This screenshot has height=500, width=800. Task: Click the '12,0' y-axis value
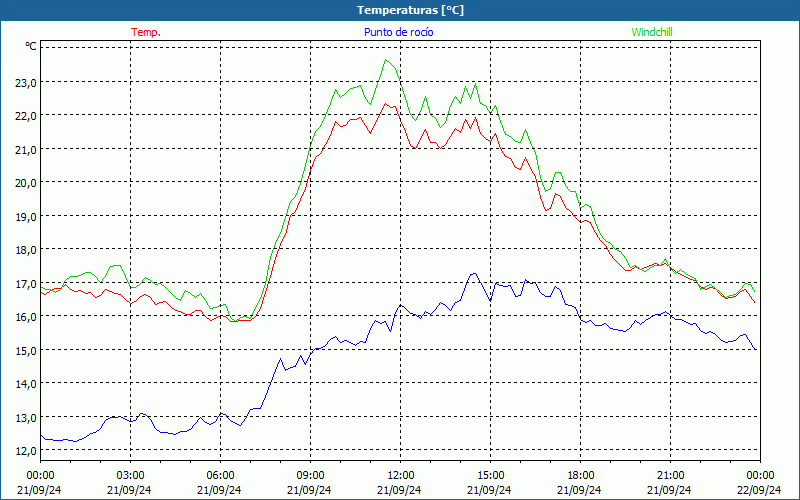(26, 451)
